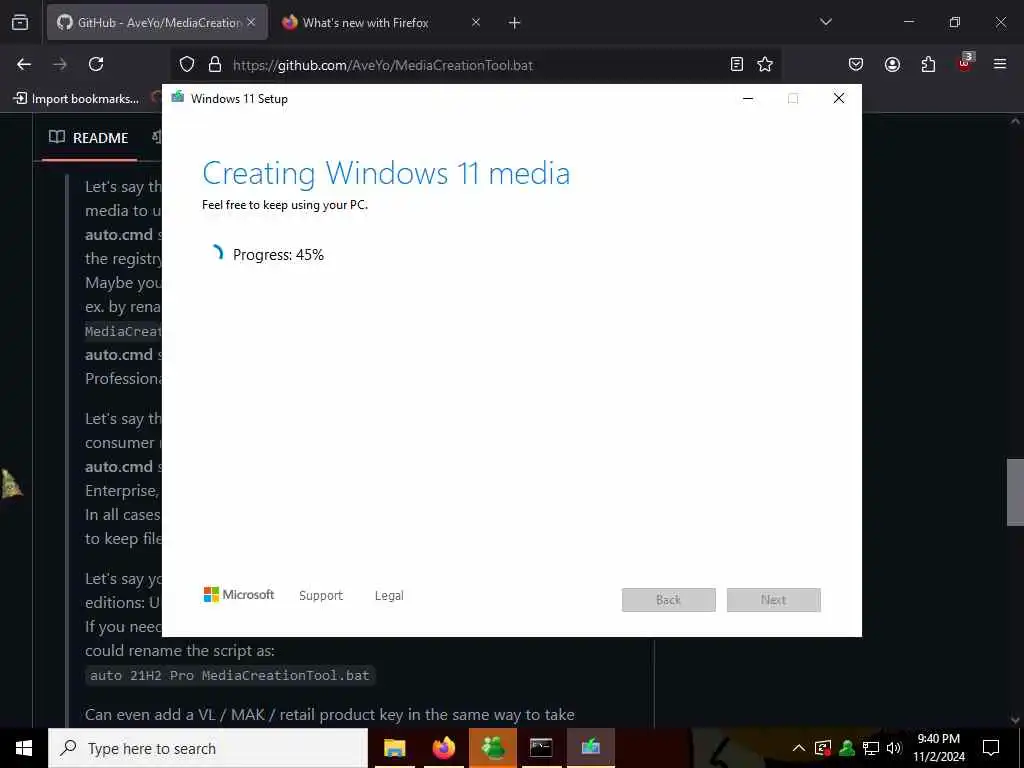Show hidden system tray icons

799,748
